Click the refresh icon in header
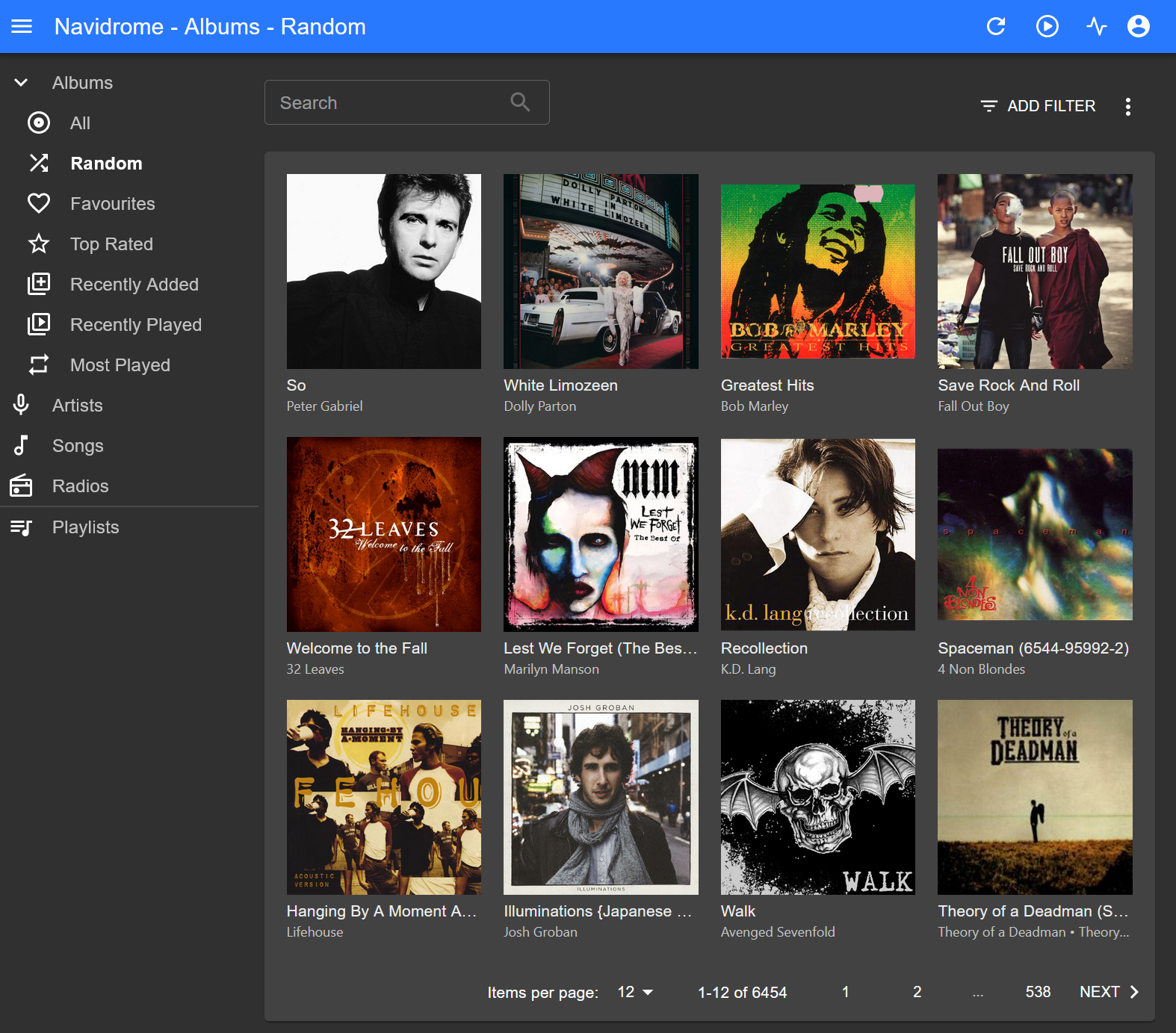Screen dimensions: 1176x1033 click(x=996, y=27)
